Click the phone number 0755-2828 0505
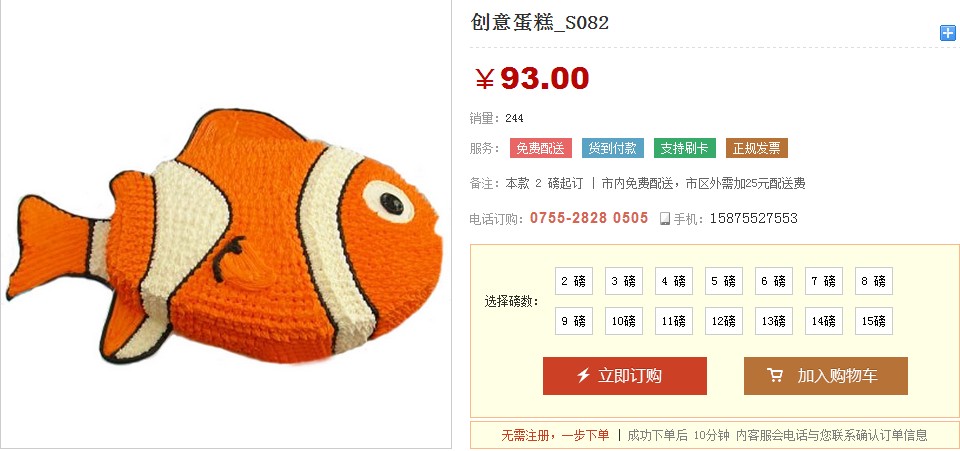Viewport: 960px width, 451px height. point(589,218)
